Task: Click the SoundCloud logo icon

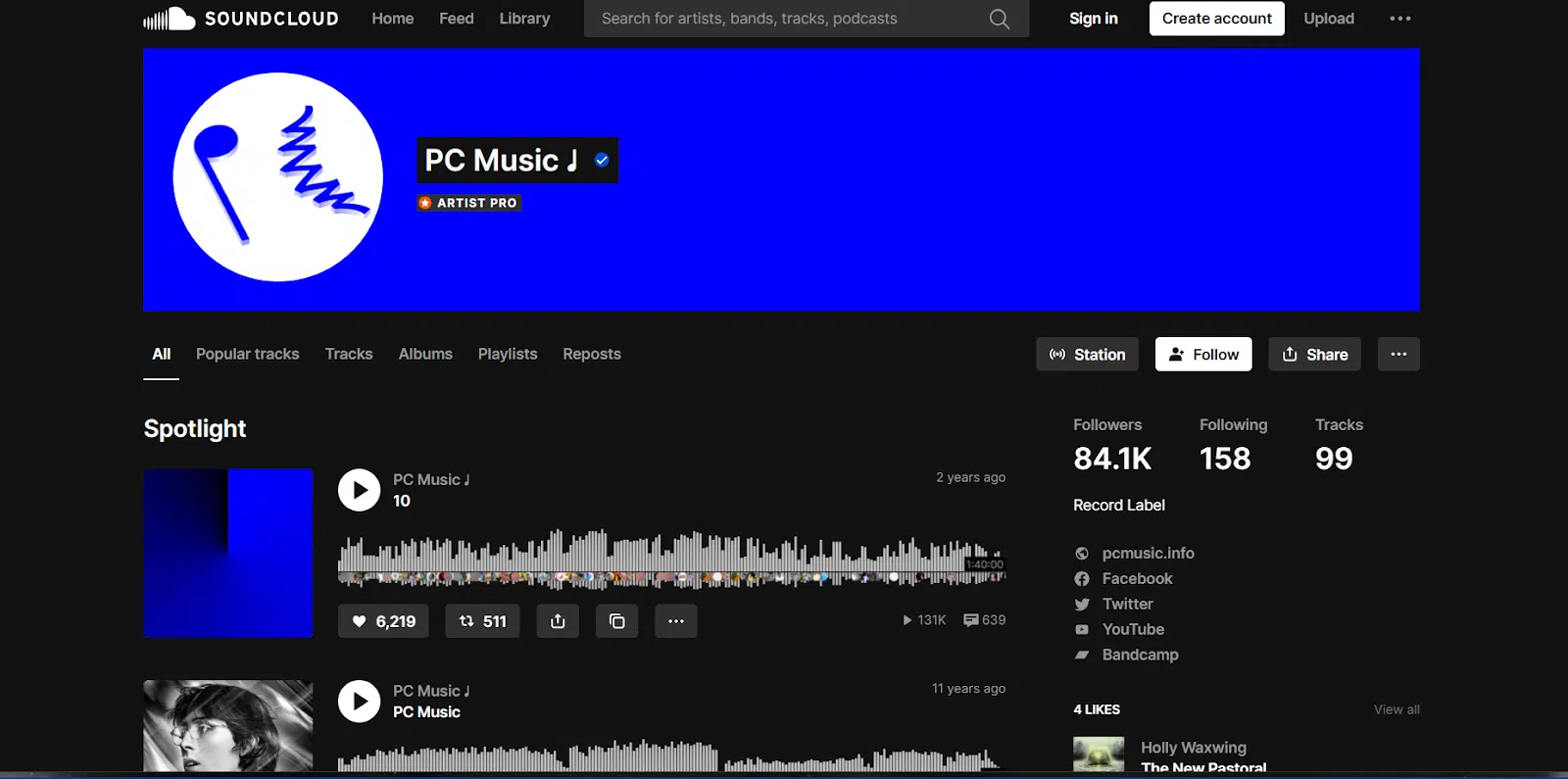Action: click(x=170, y=19)
